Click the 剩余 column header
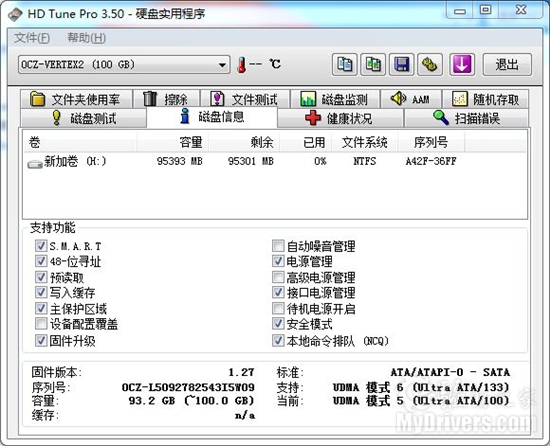Image resolution: width=550 pixels, height=446 pixels. 244,142
